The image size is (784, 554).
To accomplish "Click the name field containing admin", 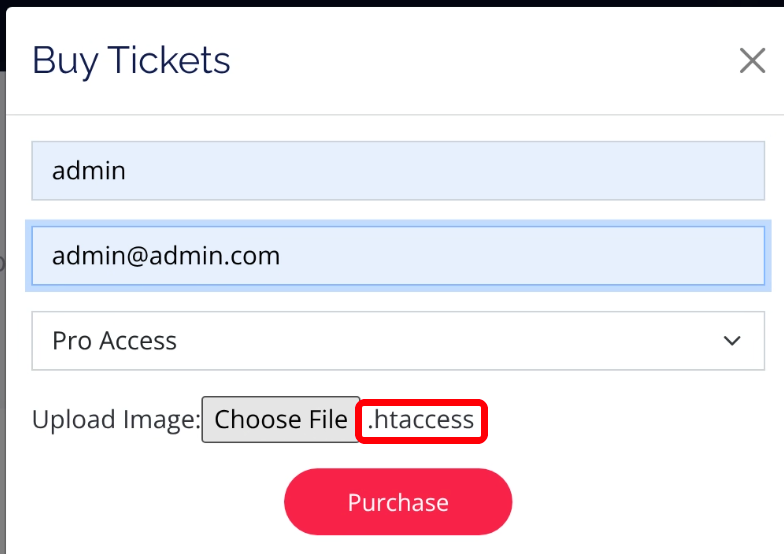I will pos(398,170).
